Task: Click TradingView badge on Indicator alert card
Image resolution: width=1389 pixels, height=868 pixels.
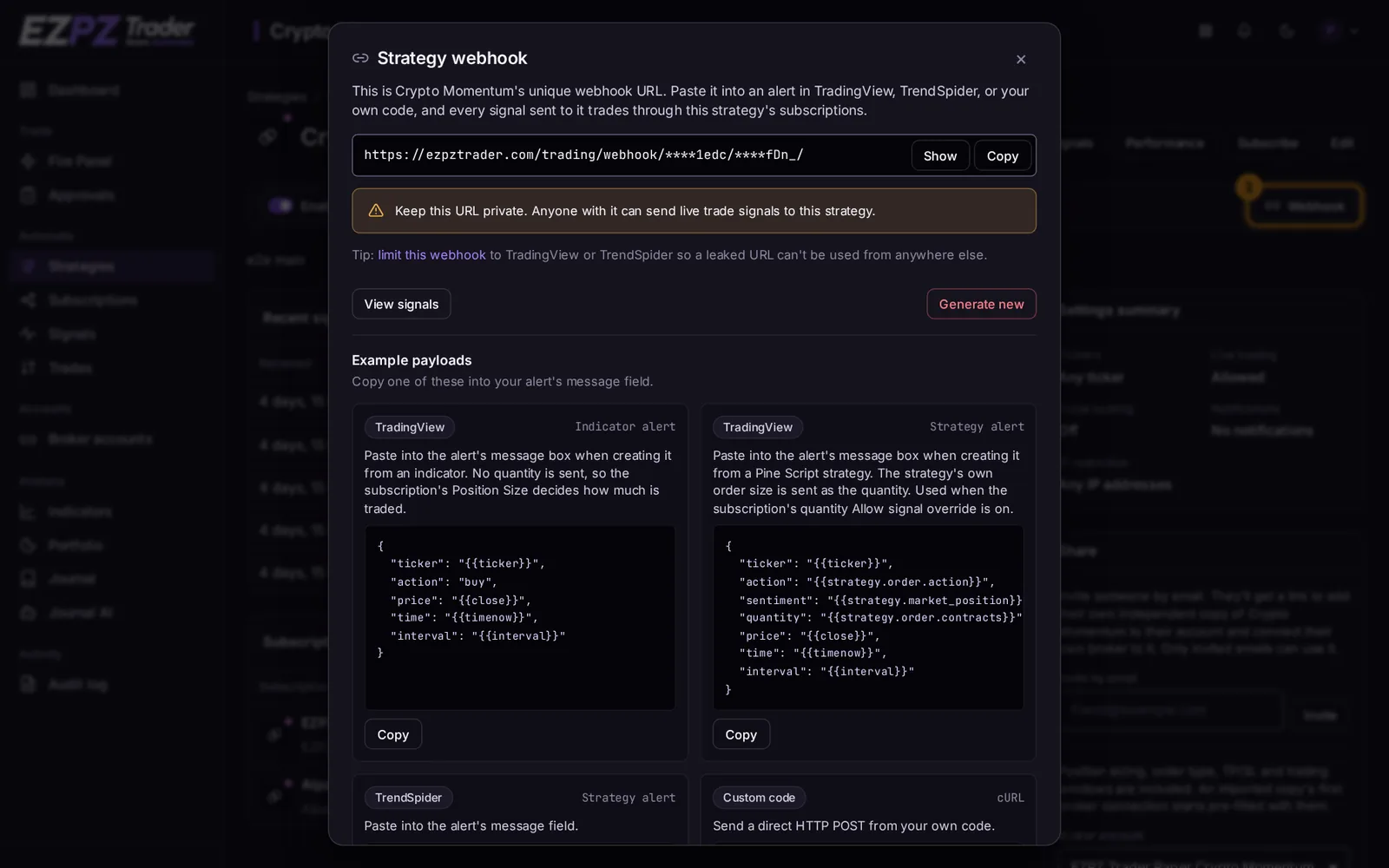Action: [x=410, y=427]
